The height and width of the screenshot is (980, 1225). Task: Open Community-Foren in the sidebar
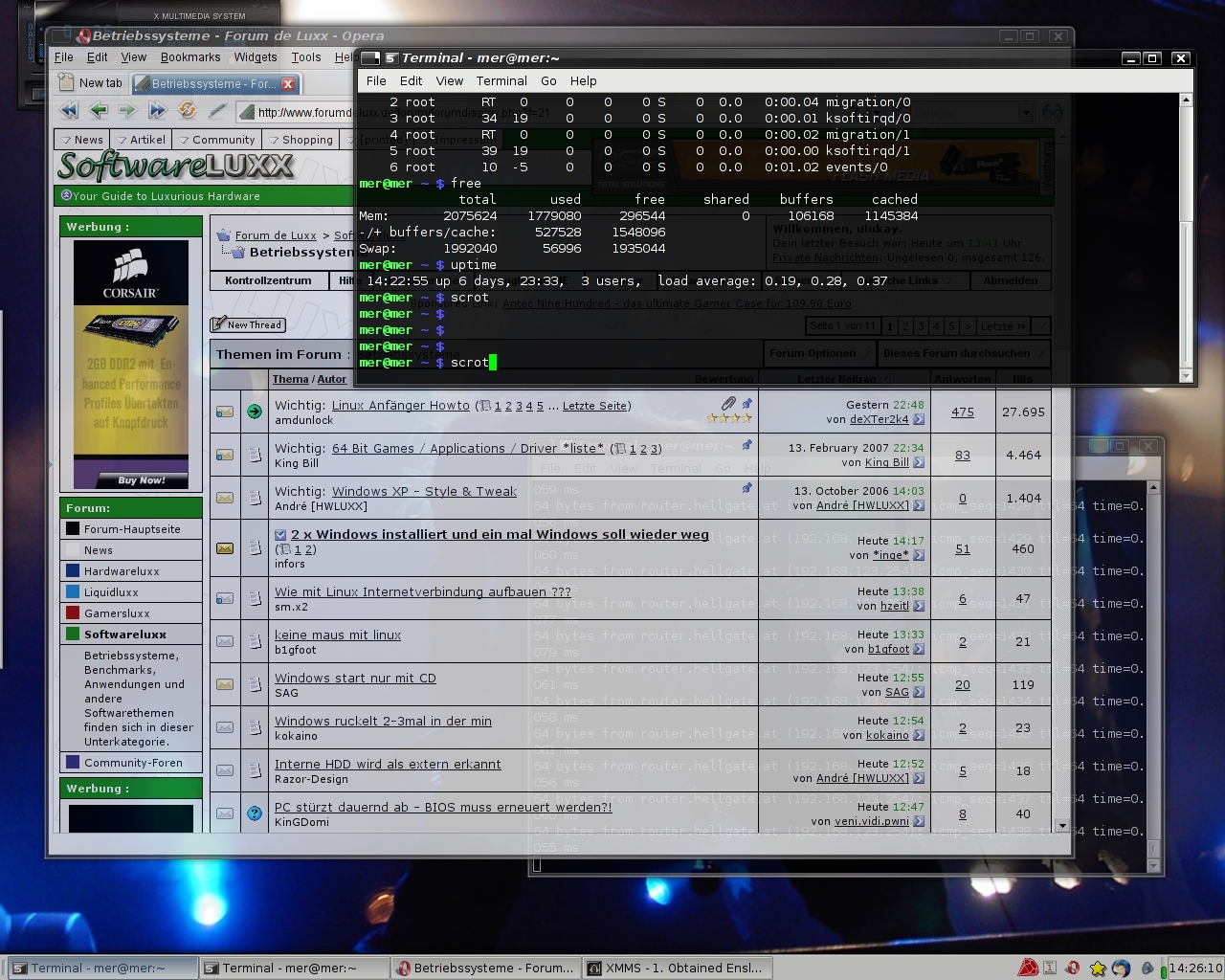pyautogui.click(x=133, y=763)
